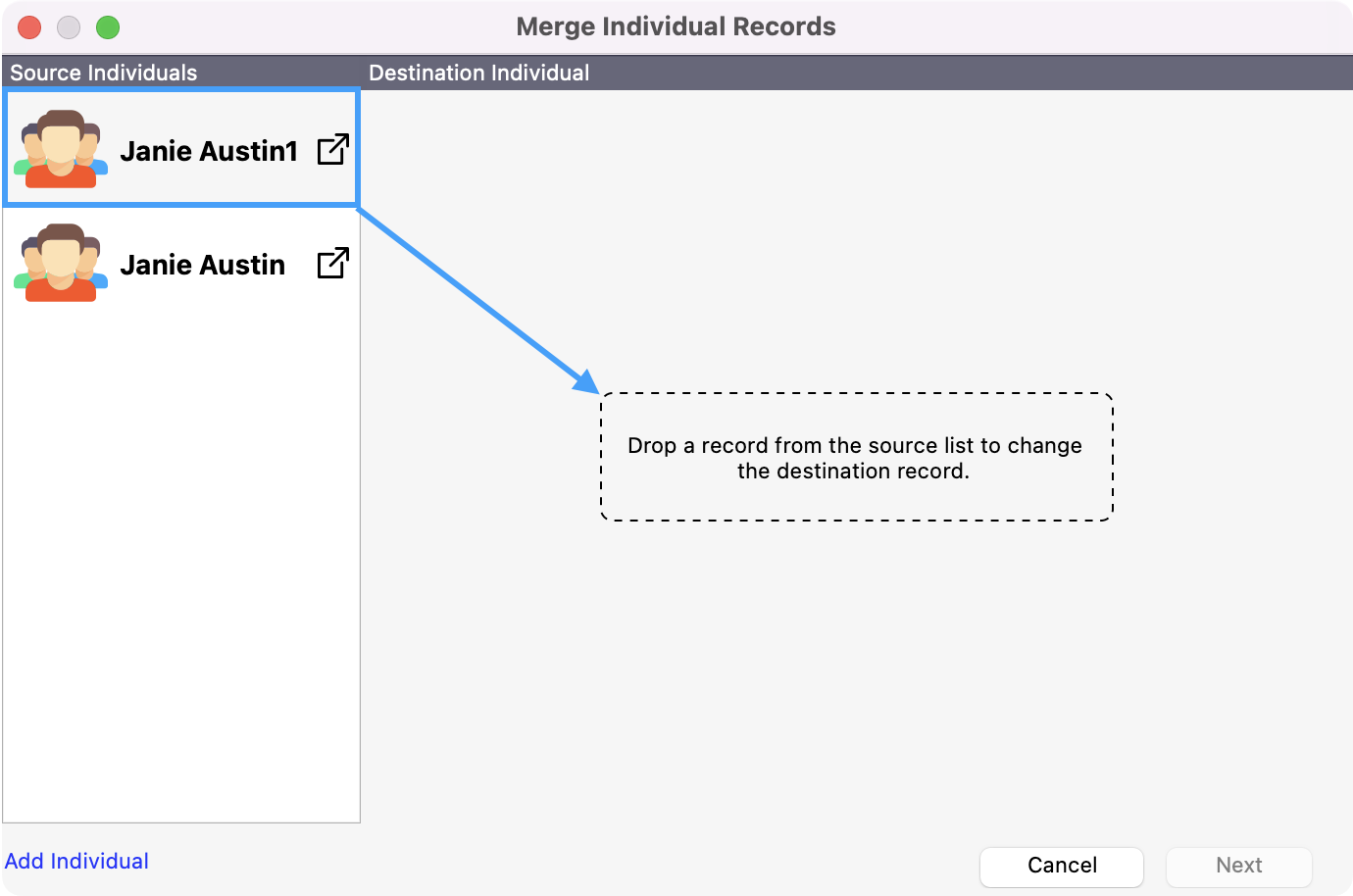Viewport: 1353px width, 896px height.
Task: Click inside the dashed destination drop box
Action: 856,500
